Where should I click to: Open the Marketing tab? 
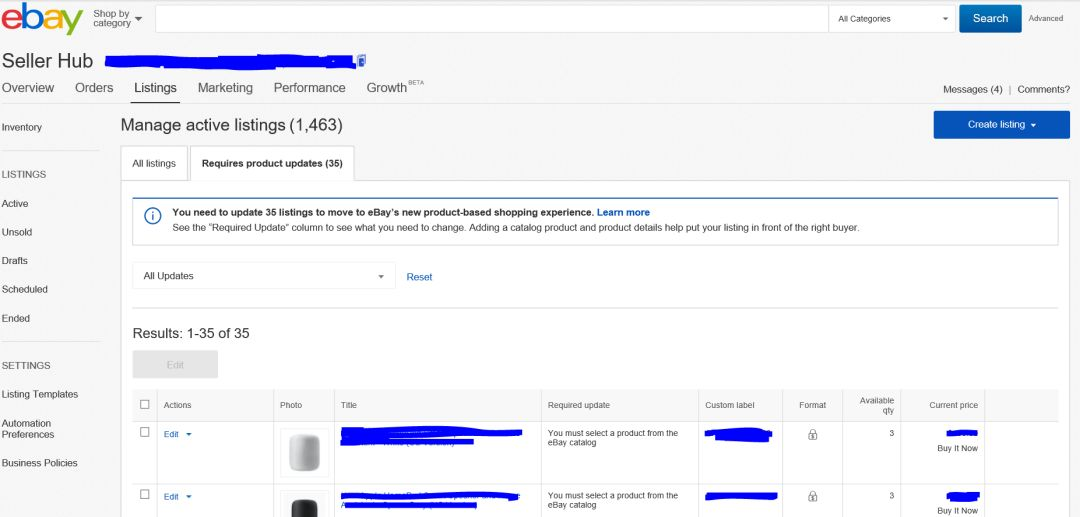225,88
